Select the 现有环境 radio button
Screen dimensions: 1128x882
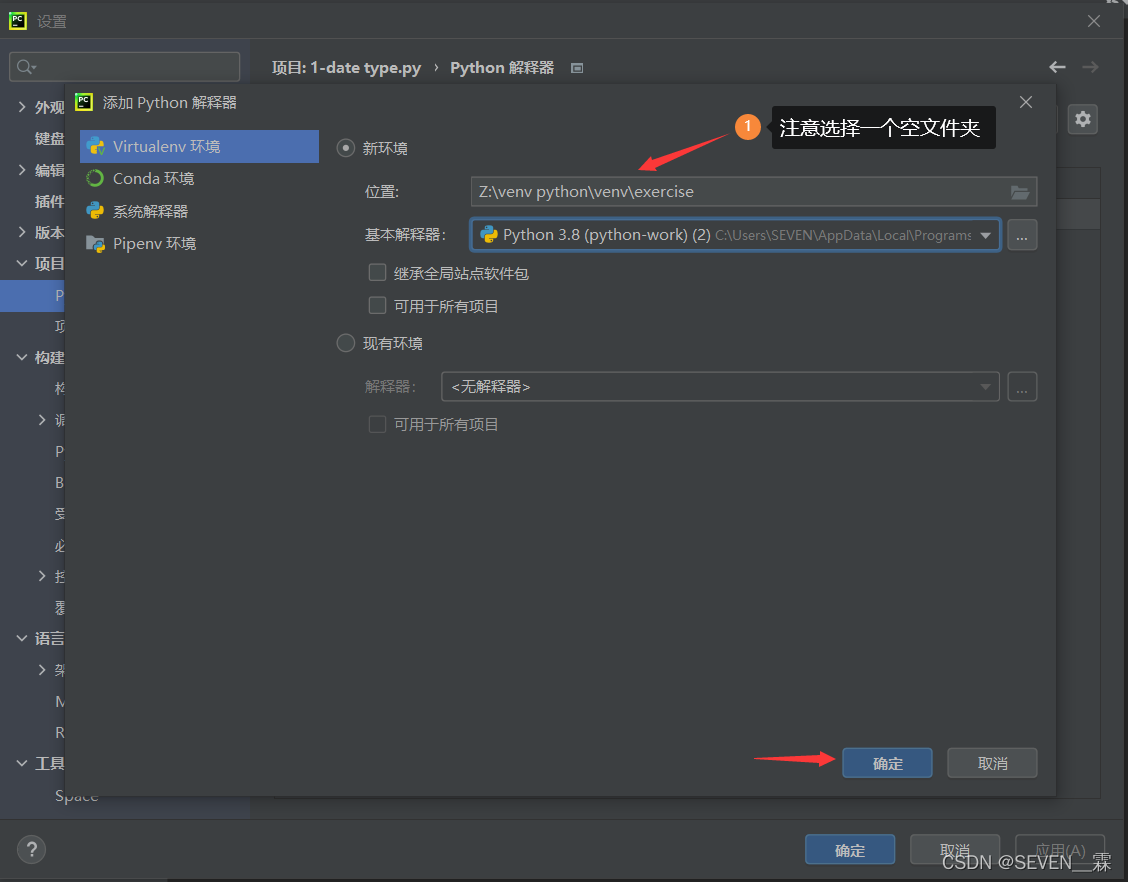click(346, 343)
